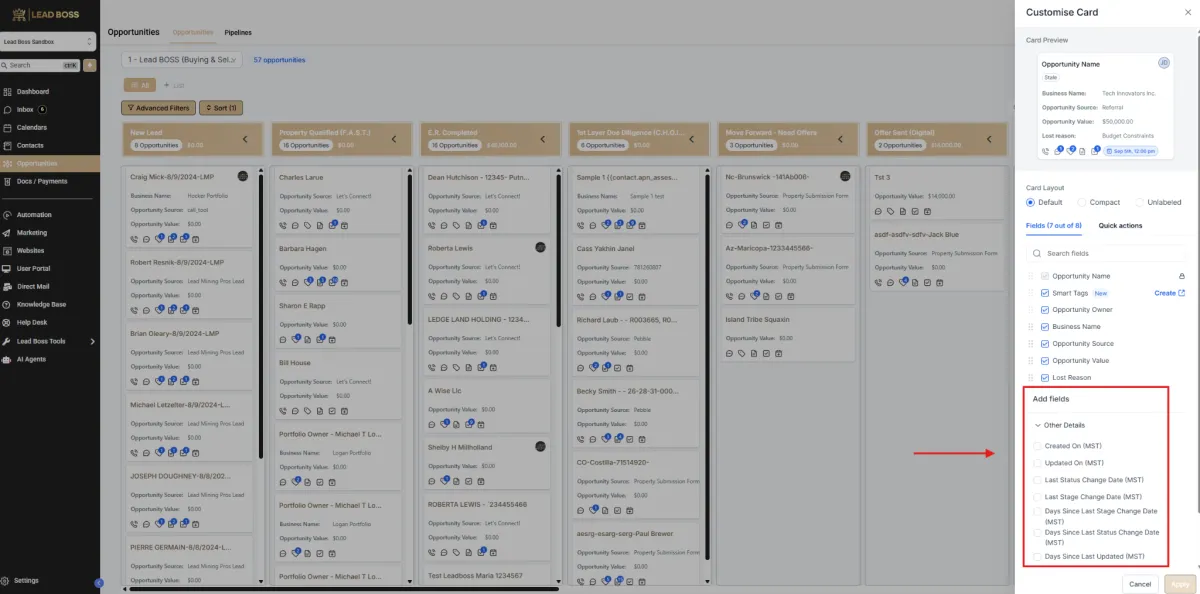Check Last Status Change Date (MST)
This screenshot has height=594, width=1200.
tap(1038, 480)
